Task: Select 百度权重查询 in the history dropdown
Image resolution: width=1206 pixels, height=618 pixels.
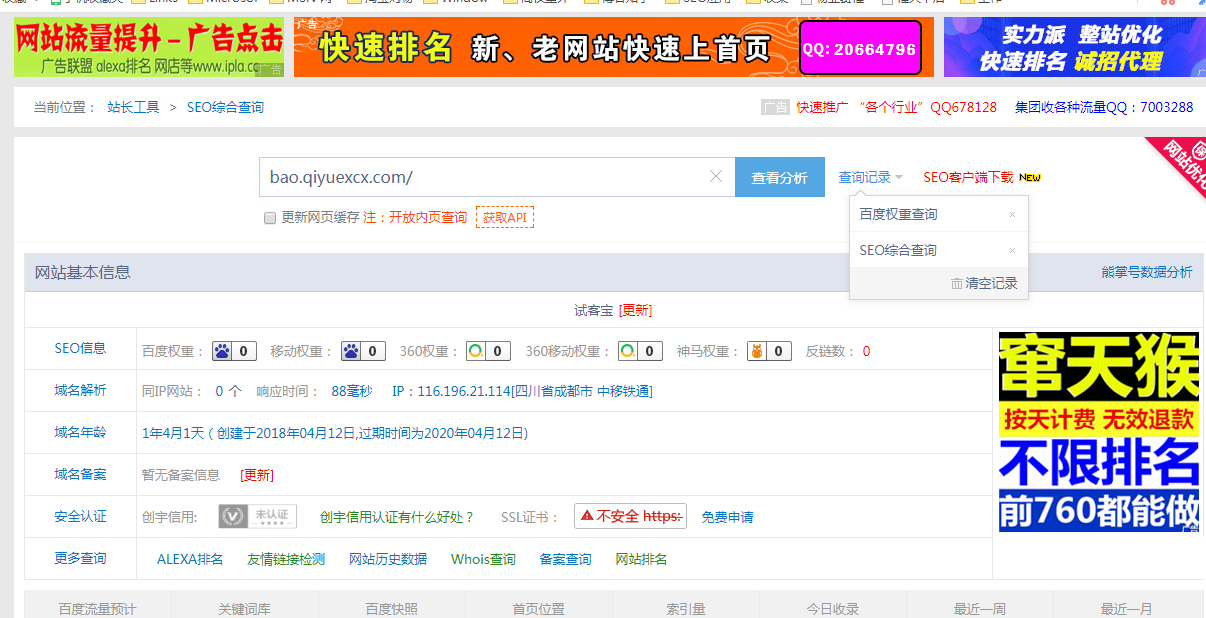Action: (899, 215)
